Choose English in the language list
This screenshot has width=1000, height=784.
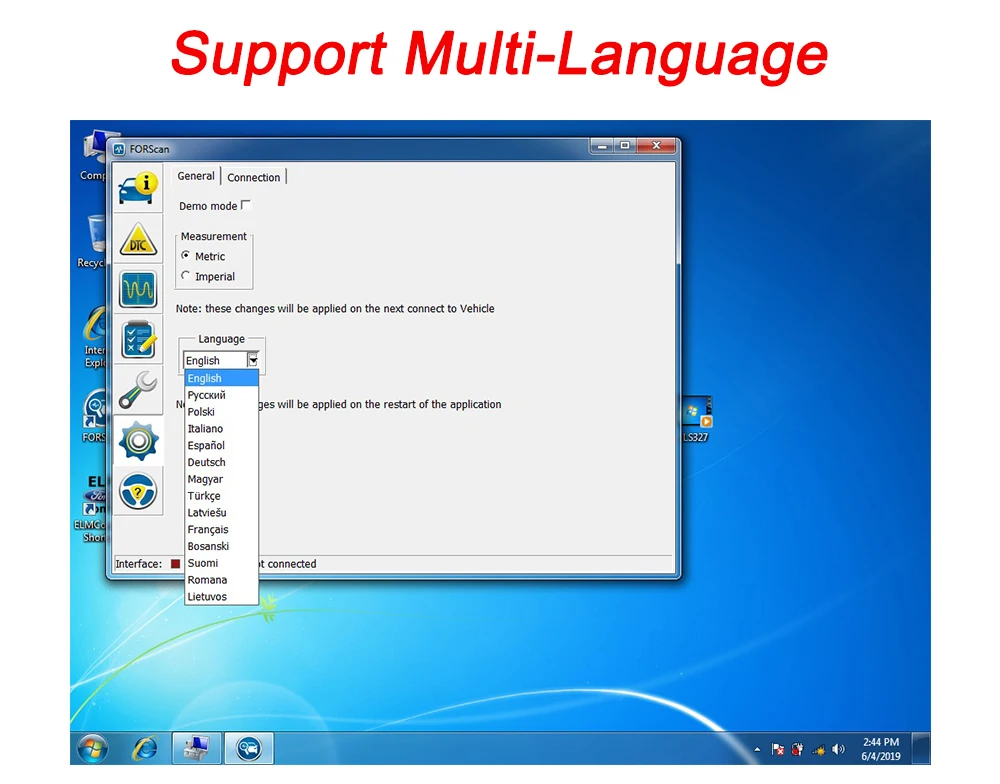221,378
